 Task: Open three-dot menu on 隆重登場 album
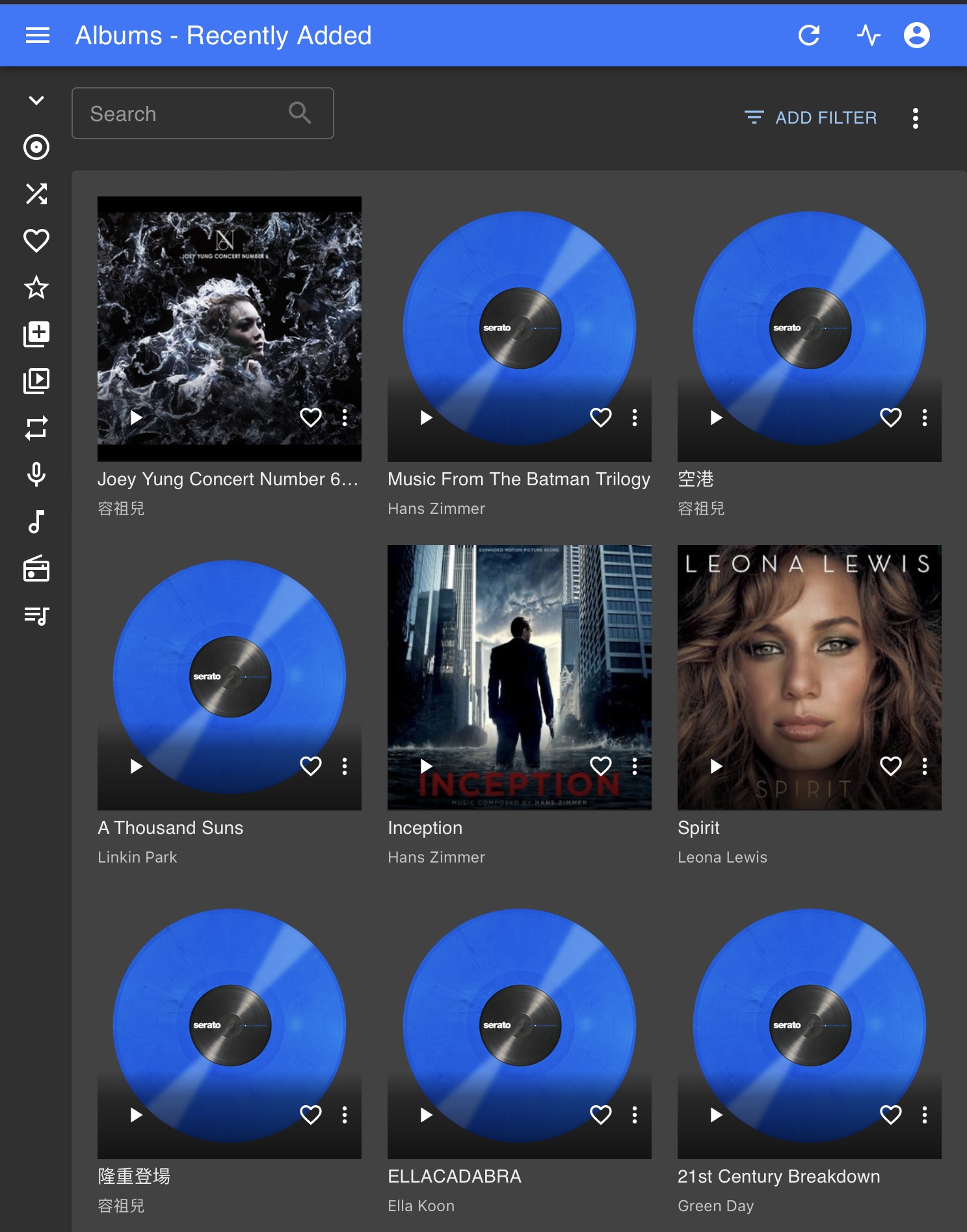click(x=345, y=1115)
